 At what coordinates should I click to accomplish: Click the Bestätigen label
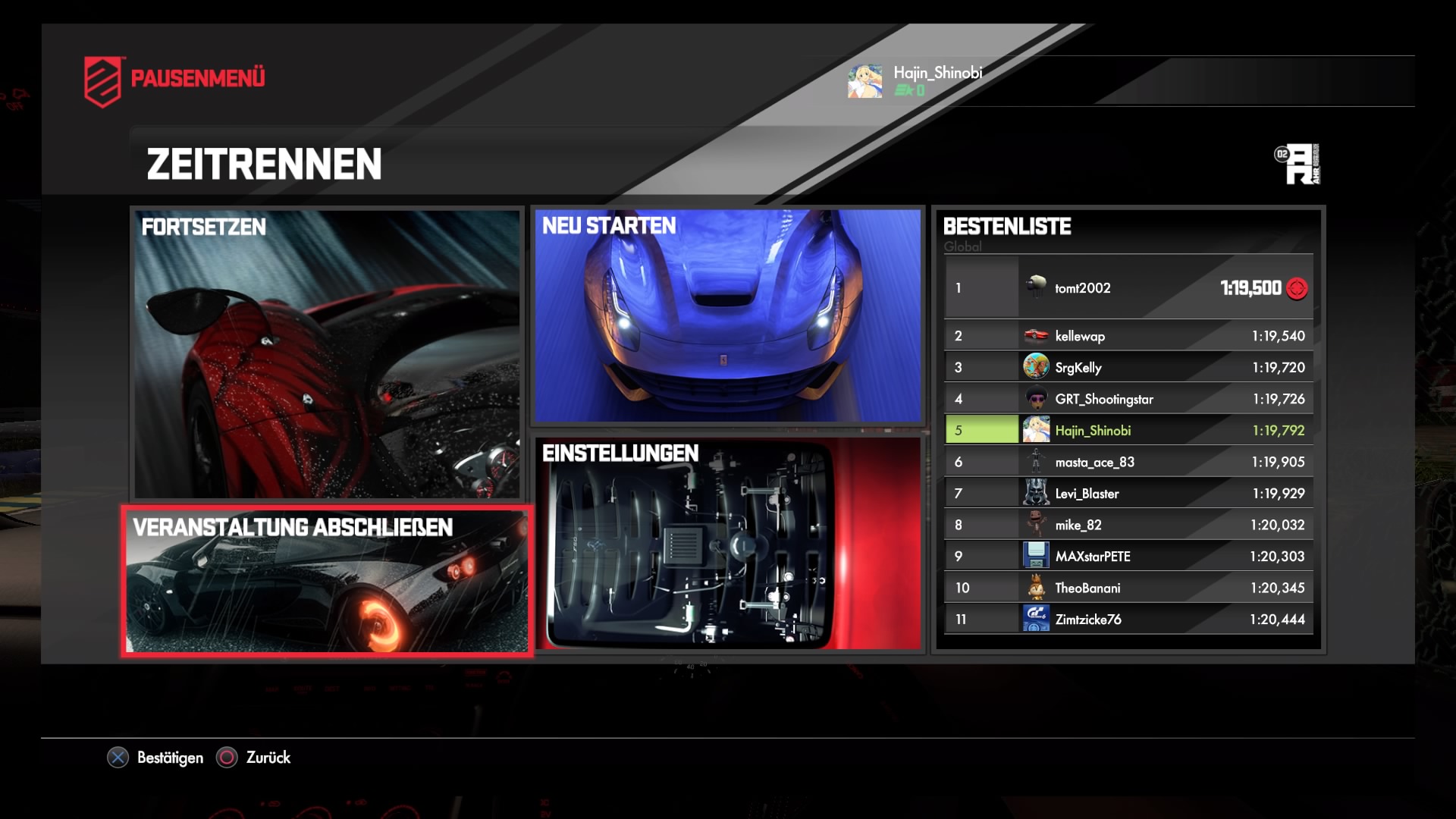tap(170, 758)
